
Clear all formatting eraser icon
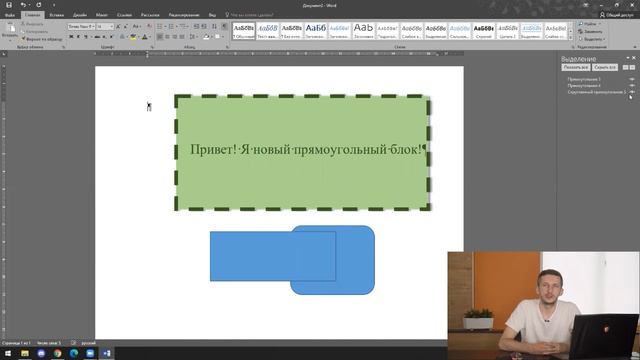point(149,27)
